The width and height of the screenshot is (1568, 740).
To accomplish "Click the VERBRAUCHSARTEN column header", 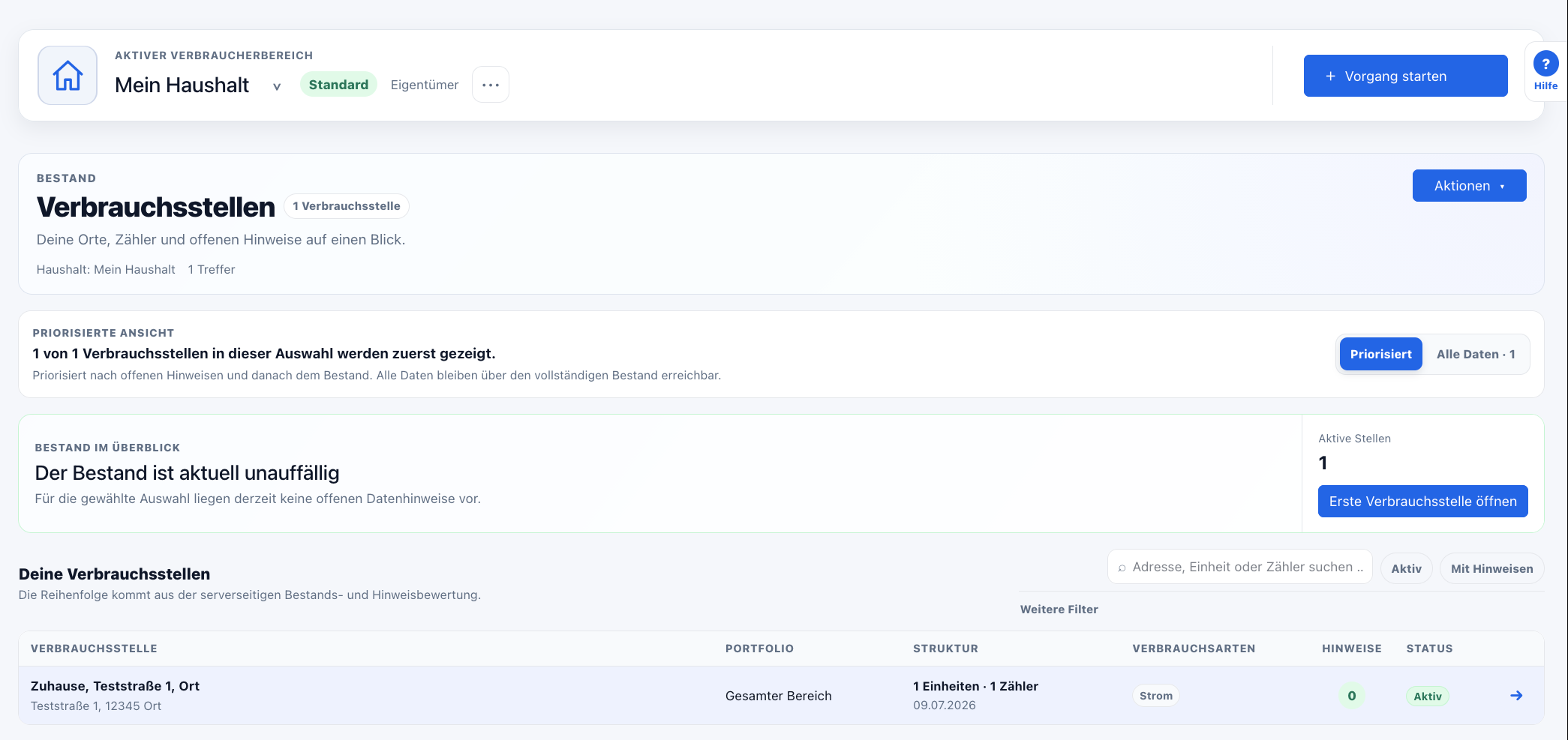I will tap(1194, 649).
